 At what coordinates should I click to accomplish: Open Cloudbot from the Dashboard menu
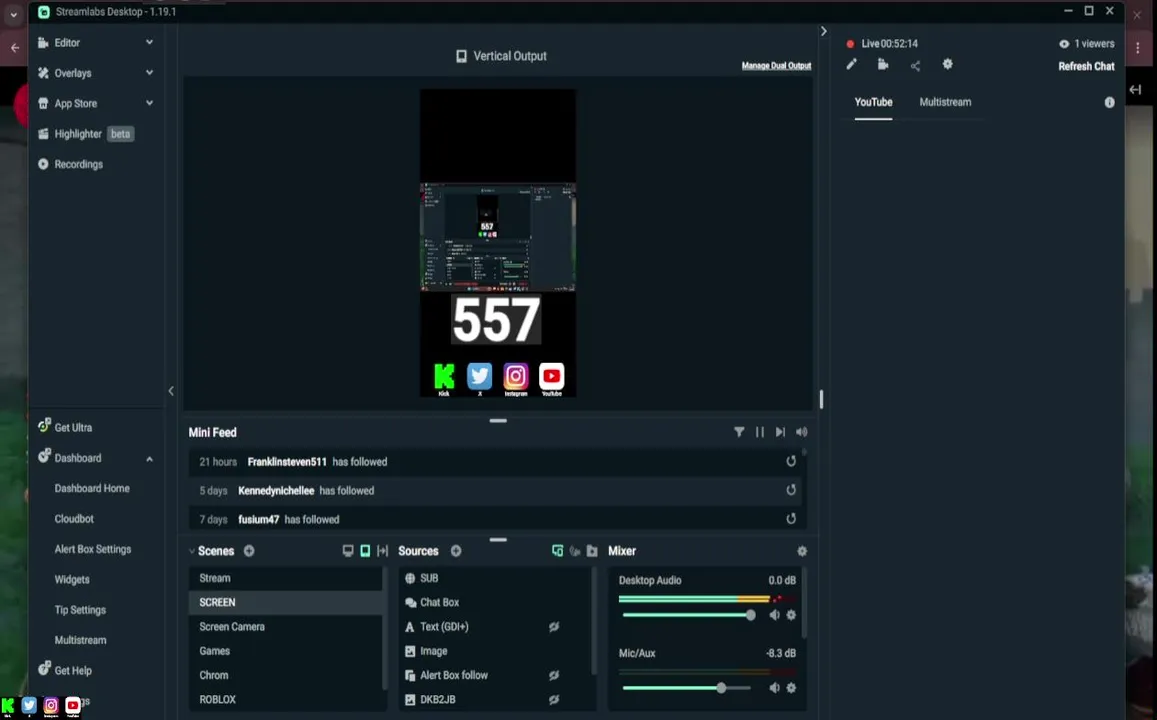[74, 519]
